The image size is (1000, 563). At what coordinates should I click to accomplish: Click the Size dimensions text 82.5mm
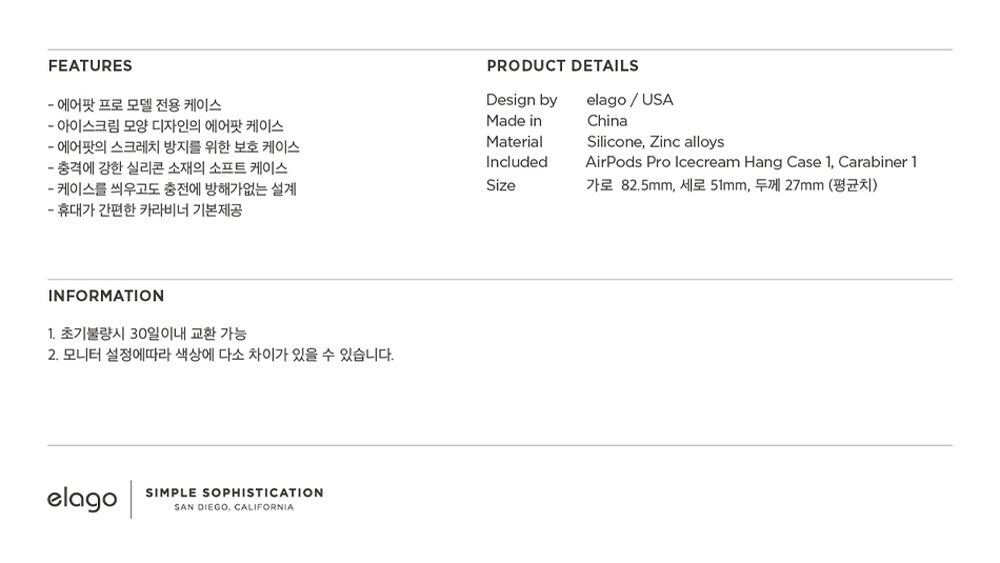(647, 186)
